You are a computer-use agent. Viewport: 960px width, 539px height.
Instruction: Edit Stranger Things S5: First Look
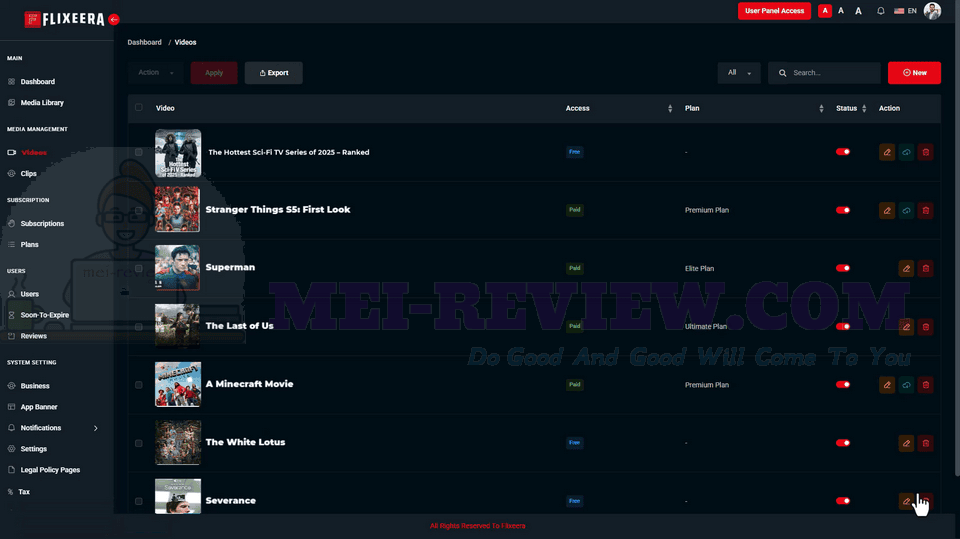[x=887, y=210]
